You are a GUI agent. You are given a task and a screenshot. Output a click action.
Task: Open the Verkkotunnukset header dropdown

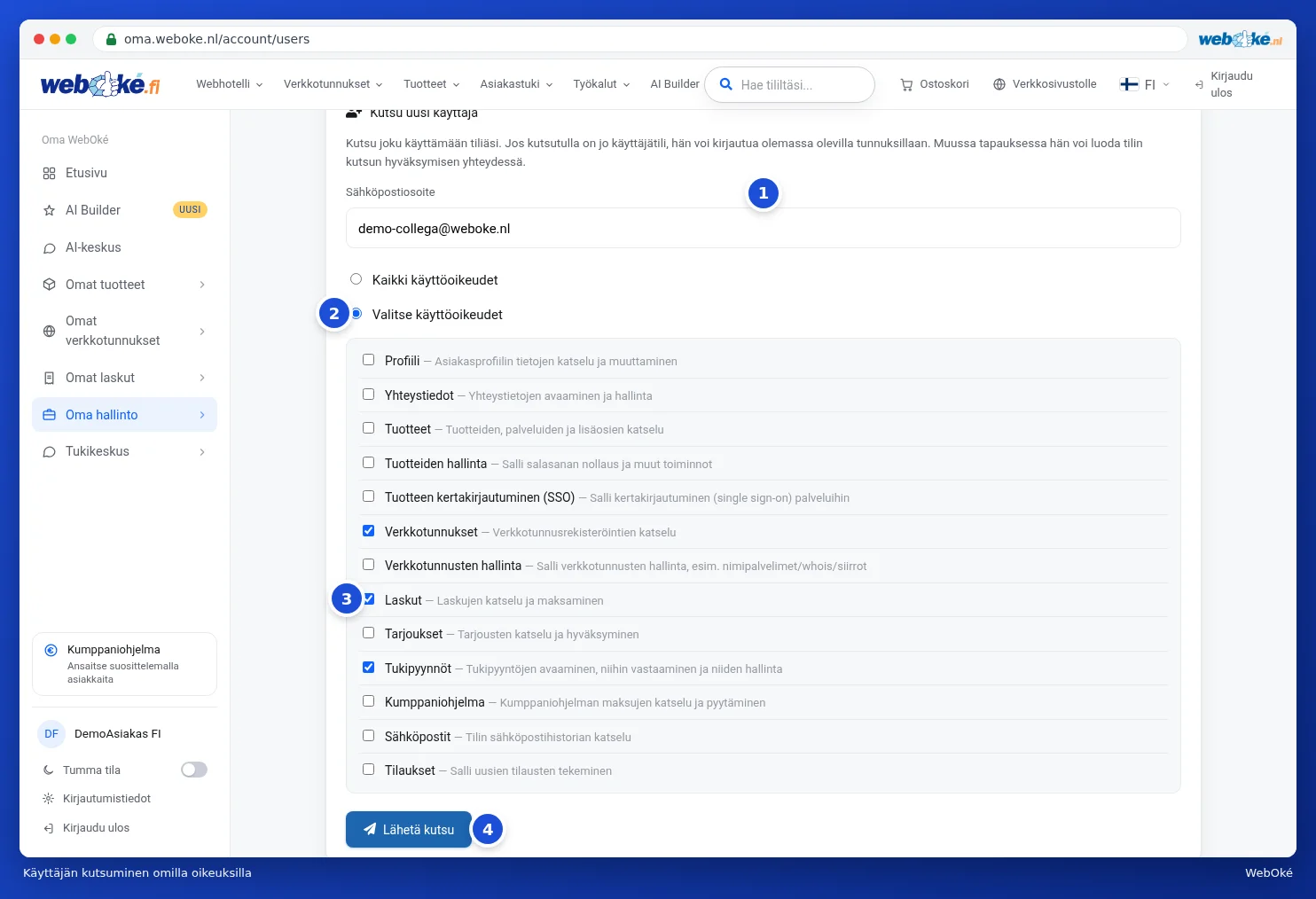(x=333, y=84)
